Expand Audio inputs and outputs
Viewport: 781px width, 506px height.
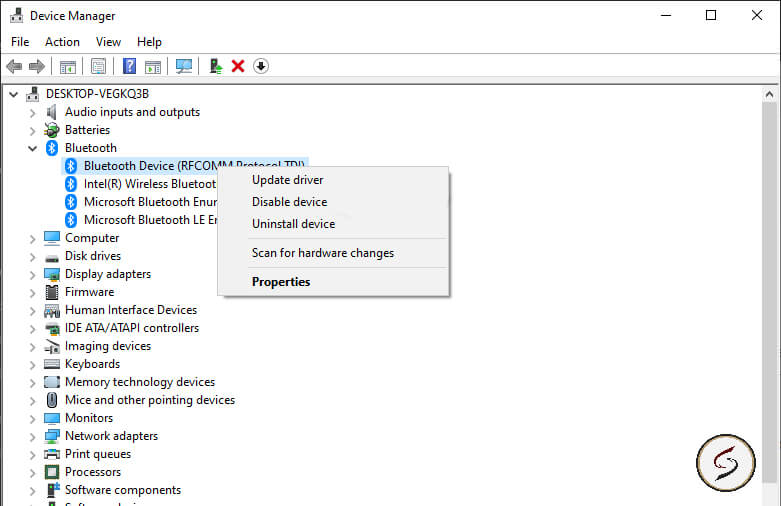tap(32, 113)
